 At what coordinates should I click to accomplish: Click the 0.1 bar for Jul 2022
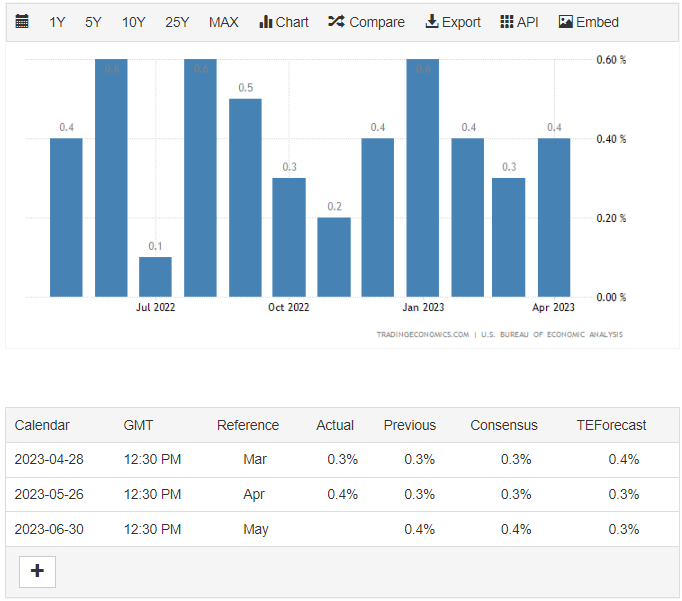pos(155,277)
